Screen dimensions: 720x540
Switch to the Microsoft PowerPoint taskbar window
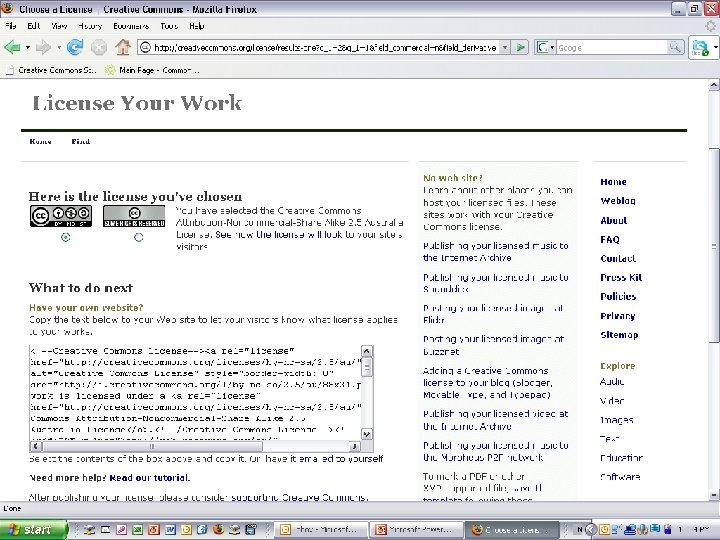pyautogui.click(x=416, y=529)
